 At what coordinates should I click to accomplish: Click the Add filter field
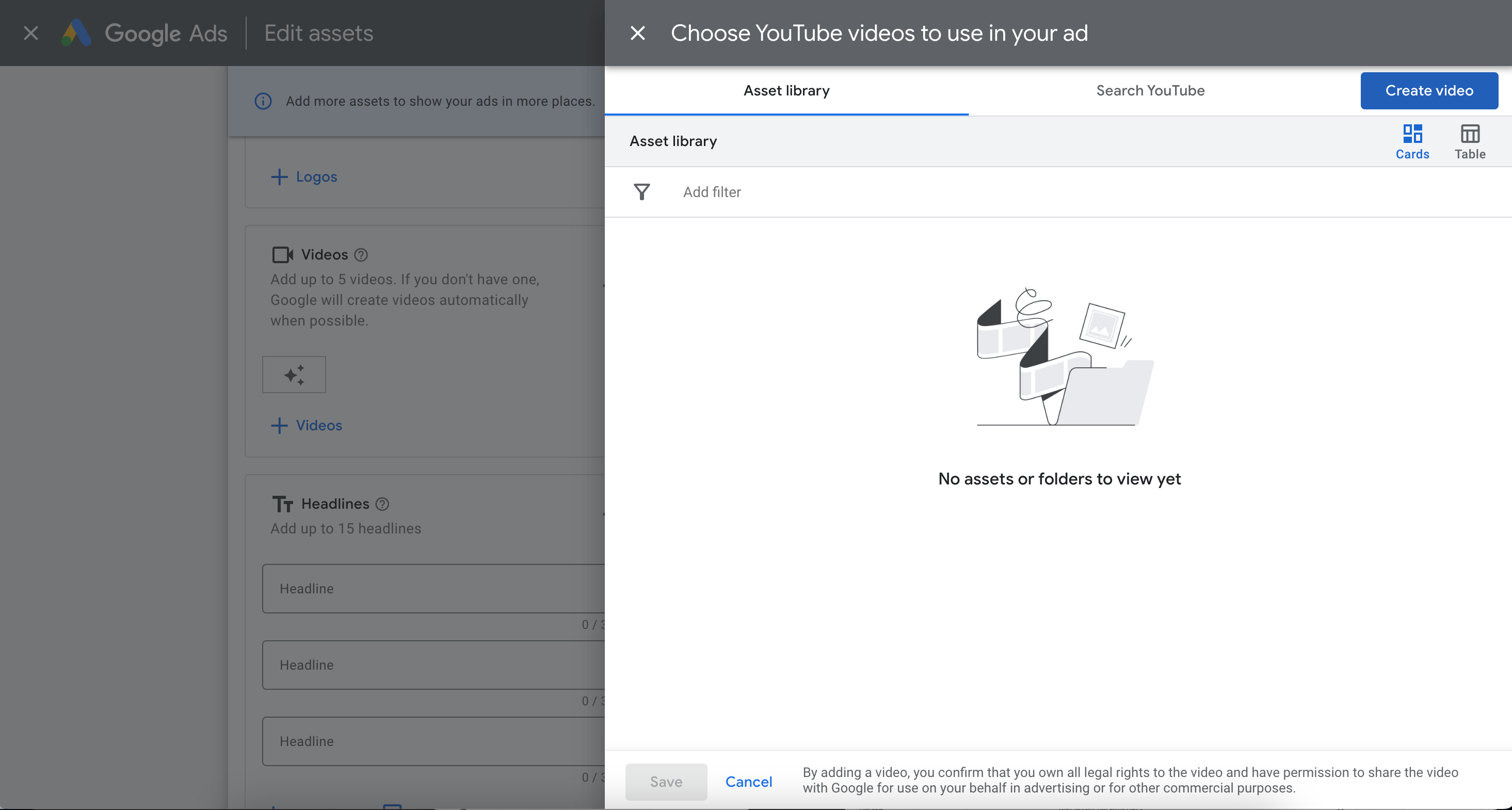coord(712,192)
